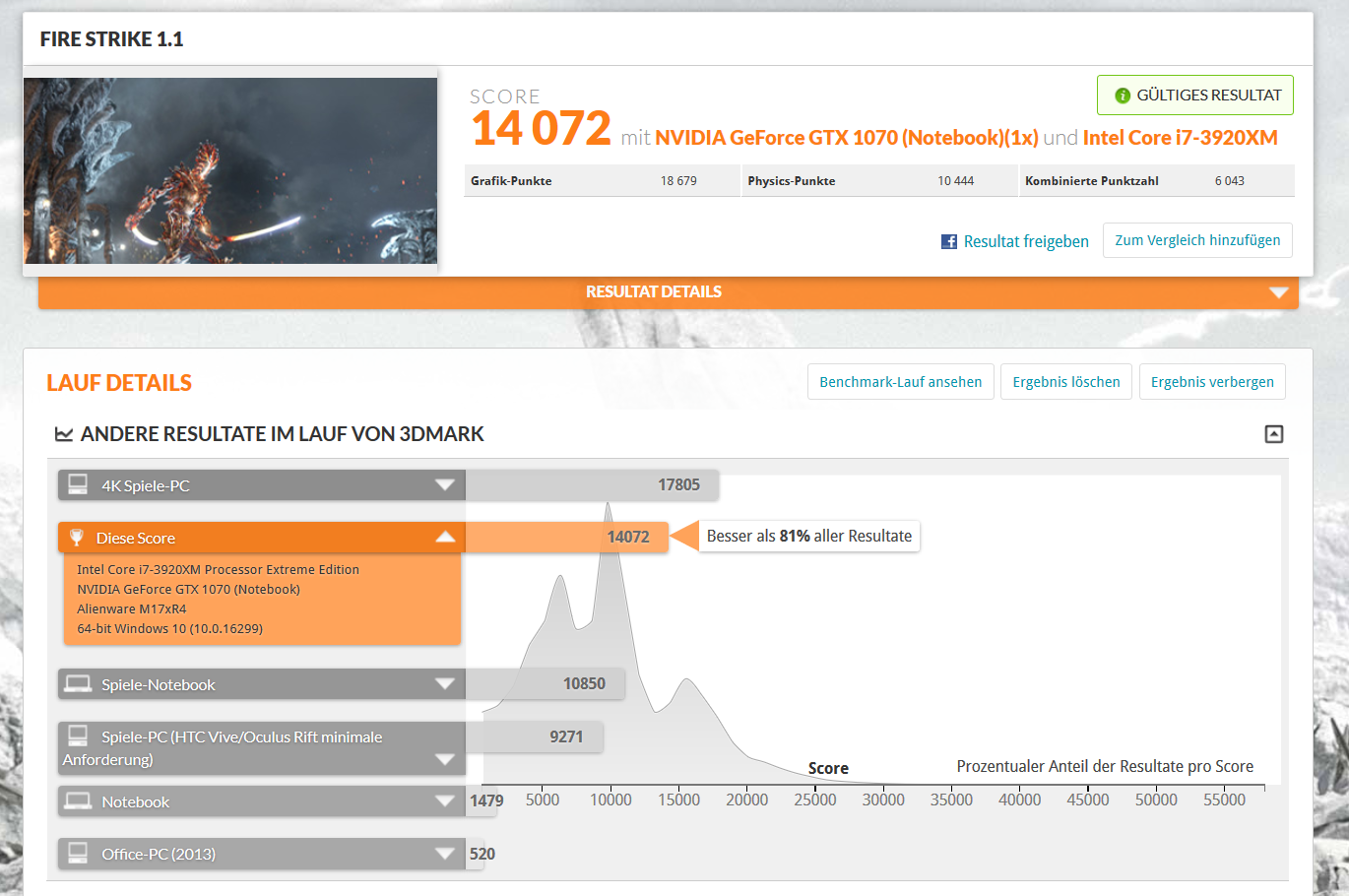Image resolution: width=1349 pixels, height=896 pixels.
Task: Click Zum Vergleich hinzufügen button
Action: (x=1197, y=240)
